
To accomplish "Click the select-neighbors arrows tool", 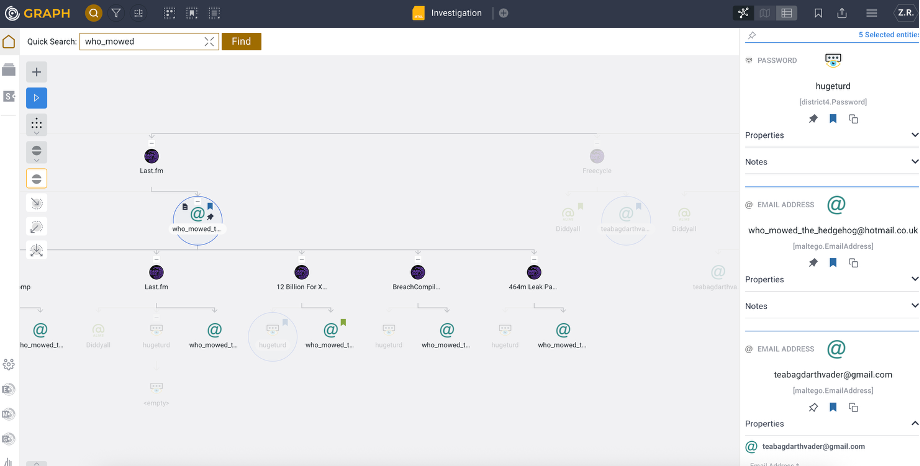I will click(36, 251).
